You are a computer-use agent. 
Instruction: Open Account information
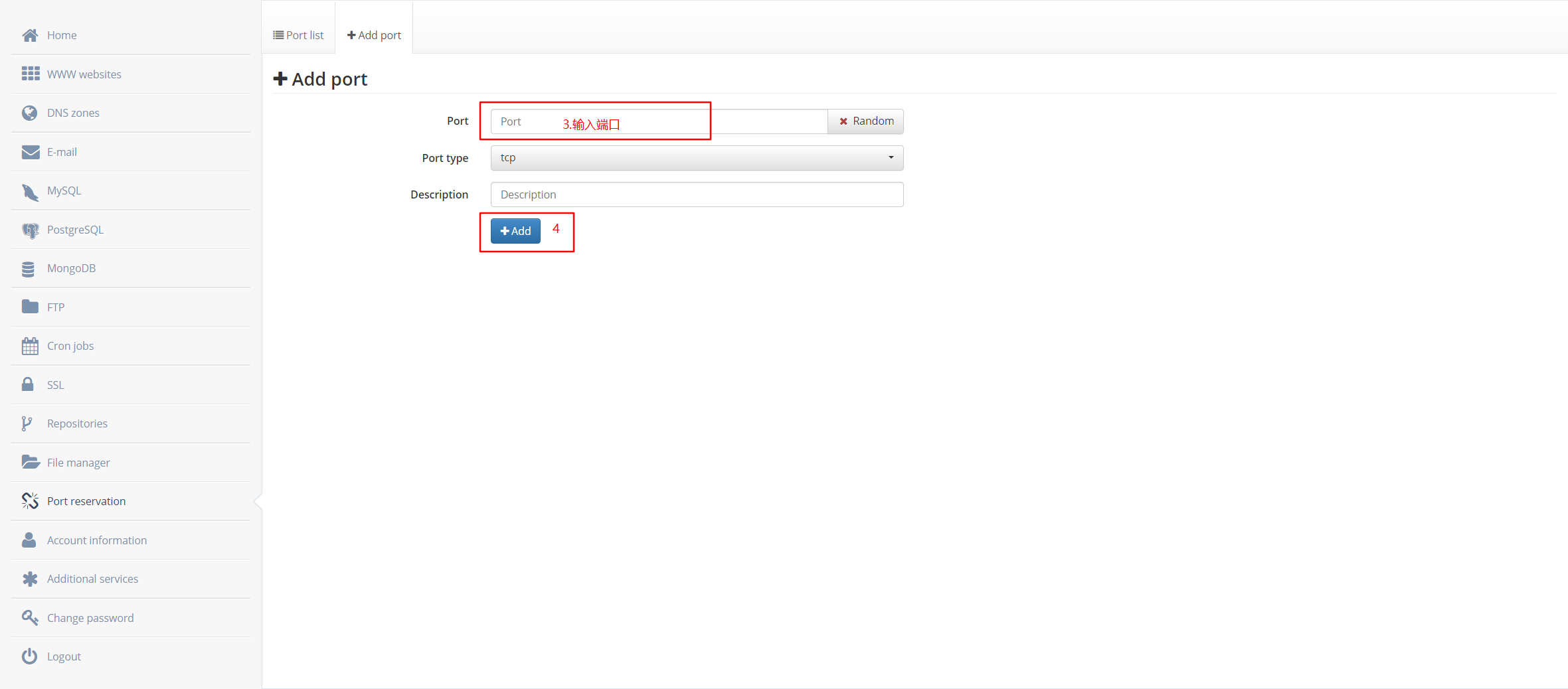97,540
